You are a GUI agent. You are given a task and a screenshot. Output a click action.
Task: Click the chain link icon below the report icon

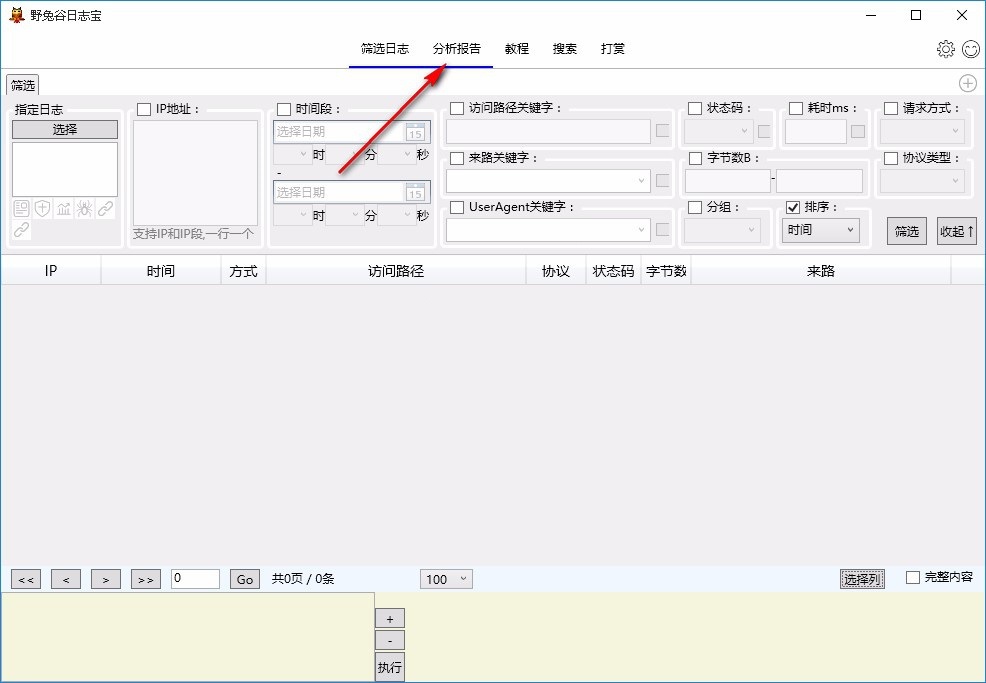[x=21, y=230]
